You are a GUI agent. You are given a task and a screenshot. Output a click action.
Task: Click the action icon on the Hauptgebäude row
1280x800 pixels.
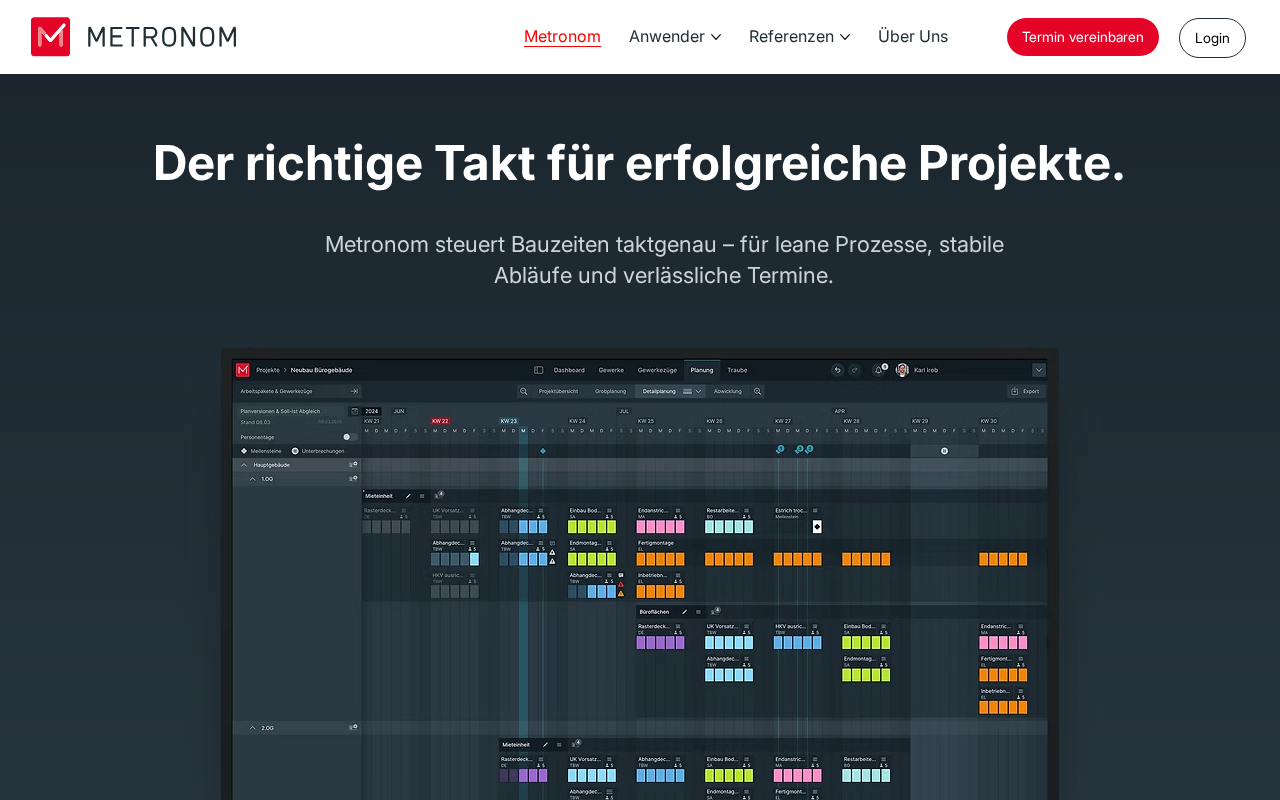coord(353,465)
